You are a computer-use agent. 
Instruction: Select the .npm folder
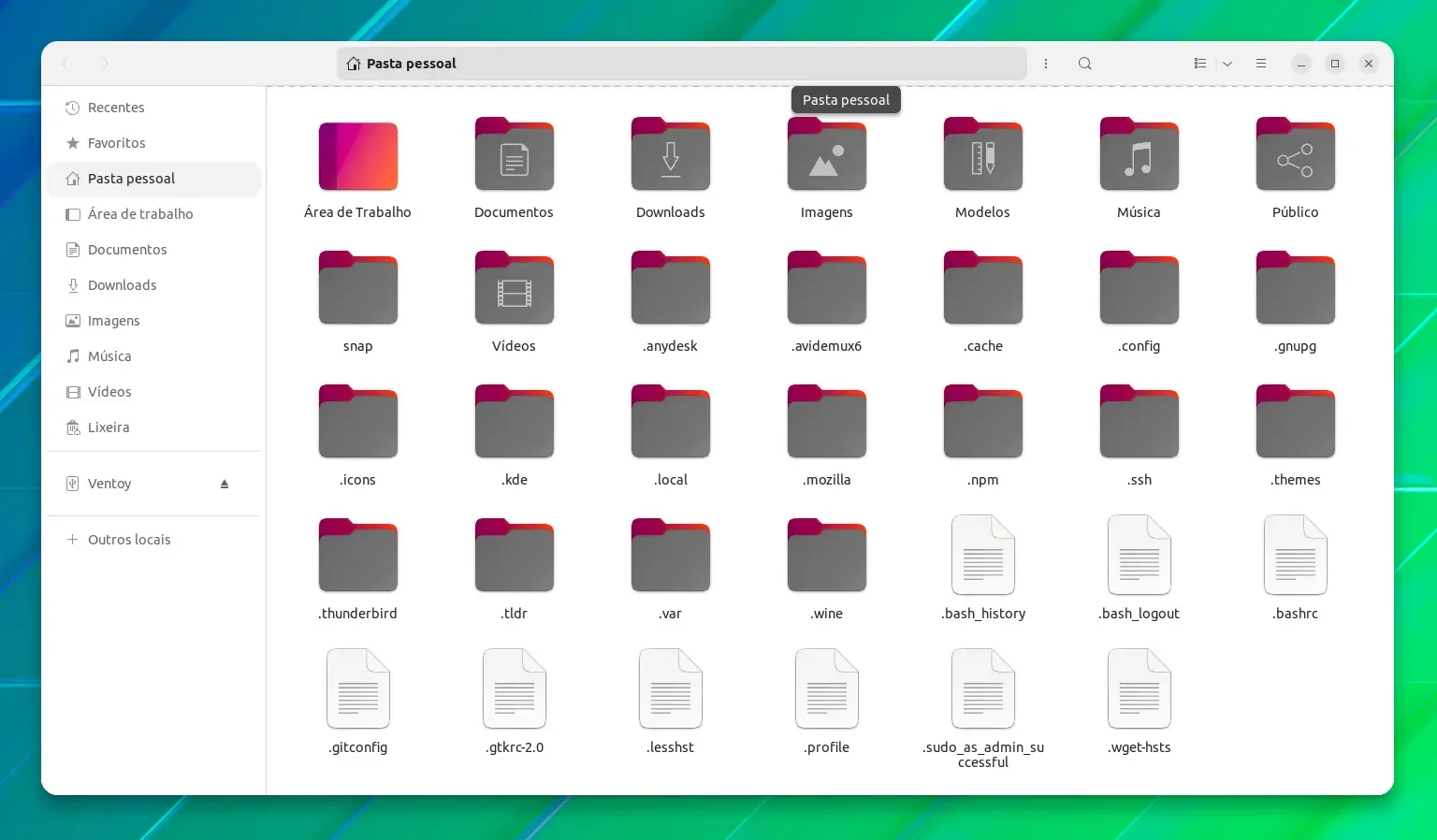[x=983, y=422]
